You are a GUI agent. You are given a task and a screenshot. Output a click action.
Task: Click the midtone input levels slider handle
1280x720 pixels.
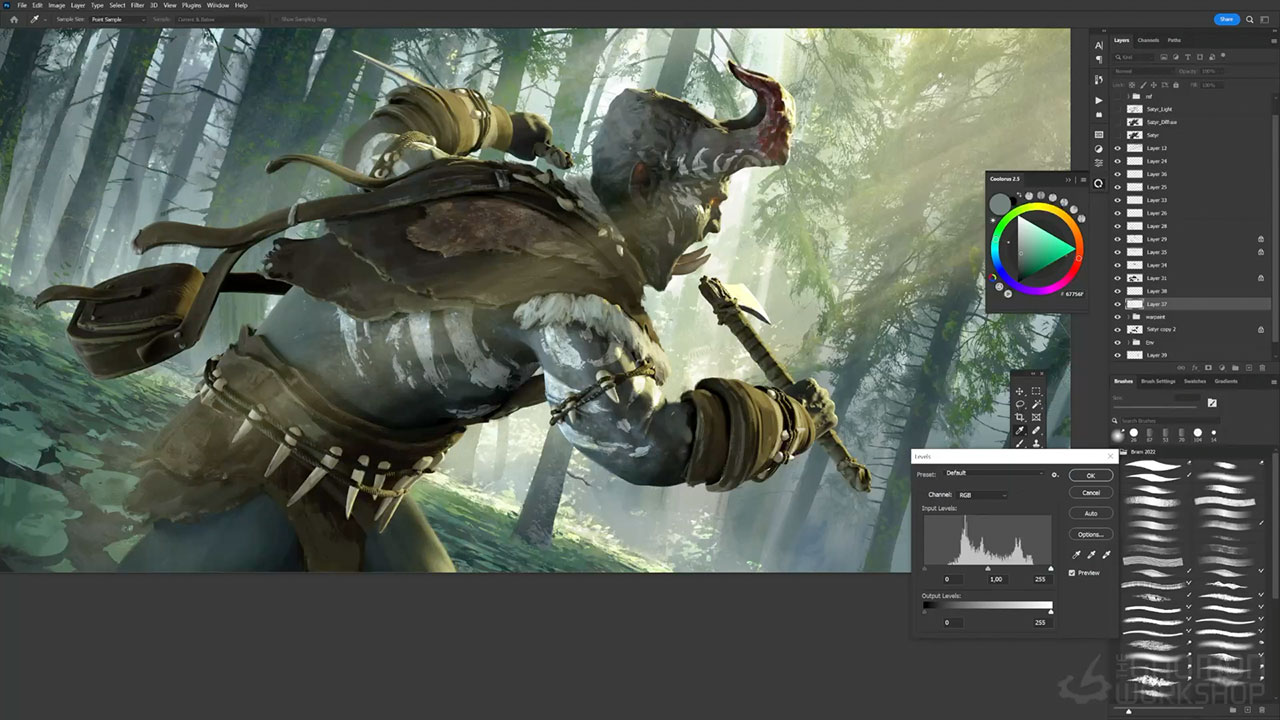(x=988, y=569)
